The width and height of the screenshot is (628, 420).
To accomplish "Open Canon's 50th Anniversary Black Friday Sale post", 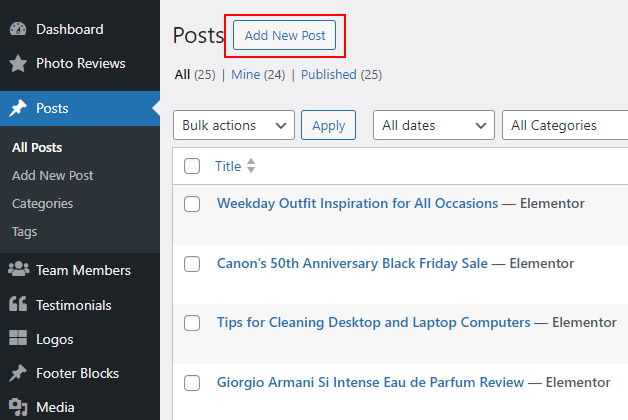I will 352,263.
